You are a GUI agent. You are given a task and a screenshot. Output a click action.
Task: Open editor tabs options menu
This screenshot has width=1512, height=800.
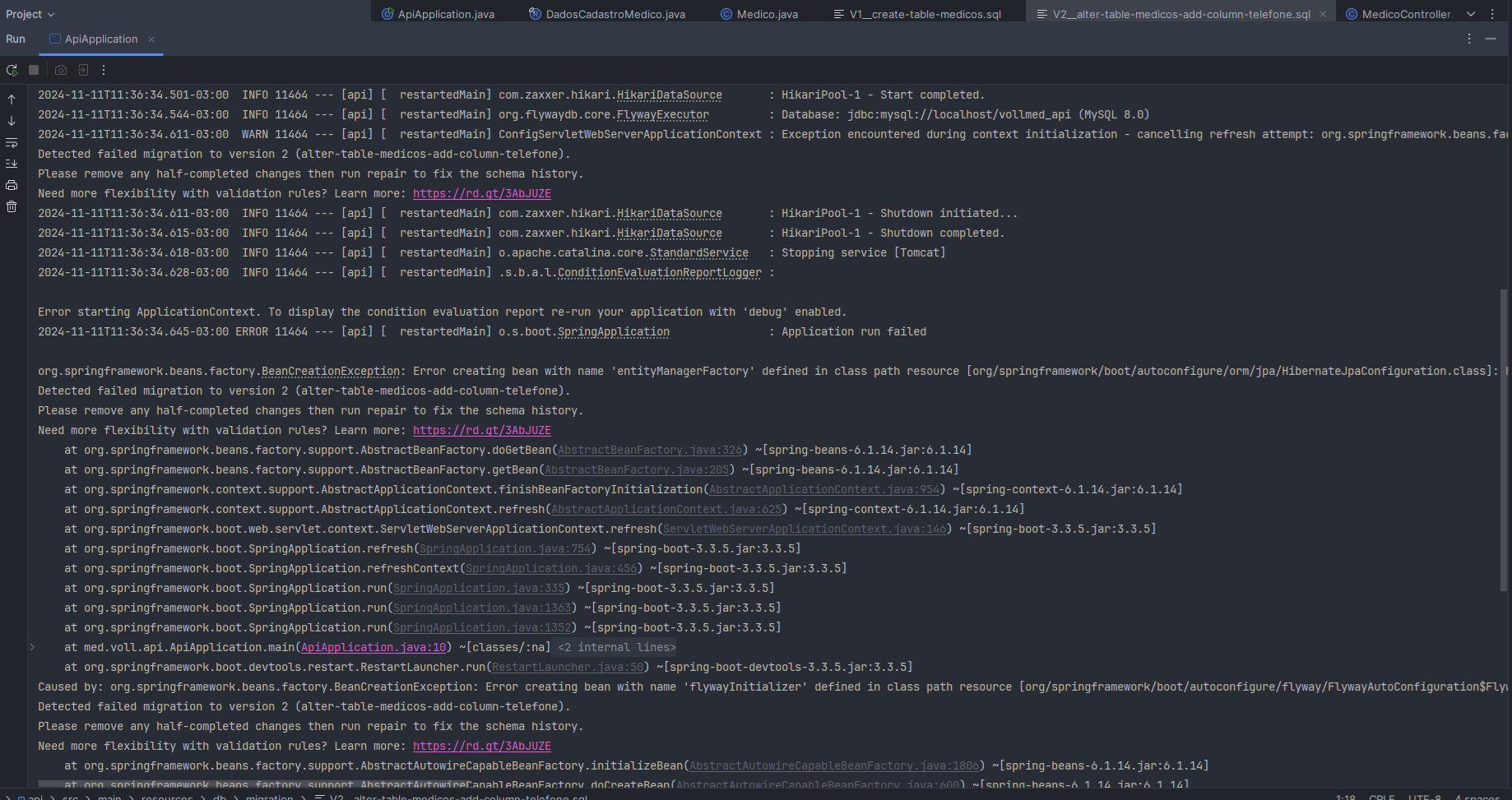pos(1492,14)
